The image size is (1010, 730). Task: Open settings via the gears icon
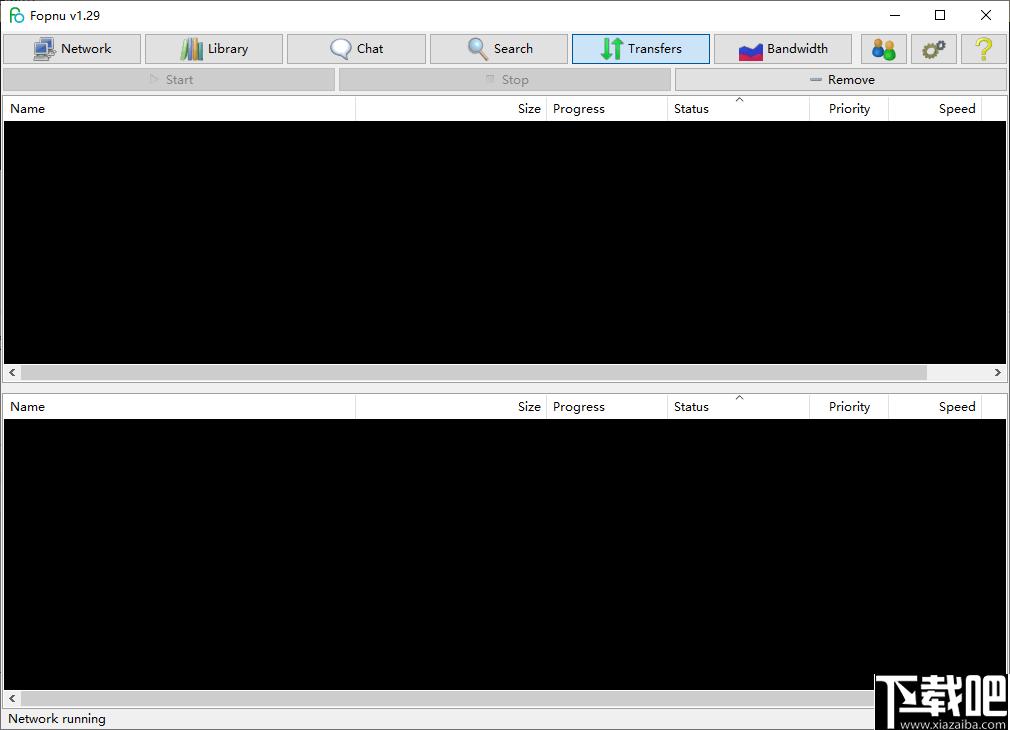coord(933,49)
